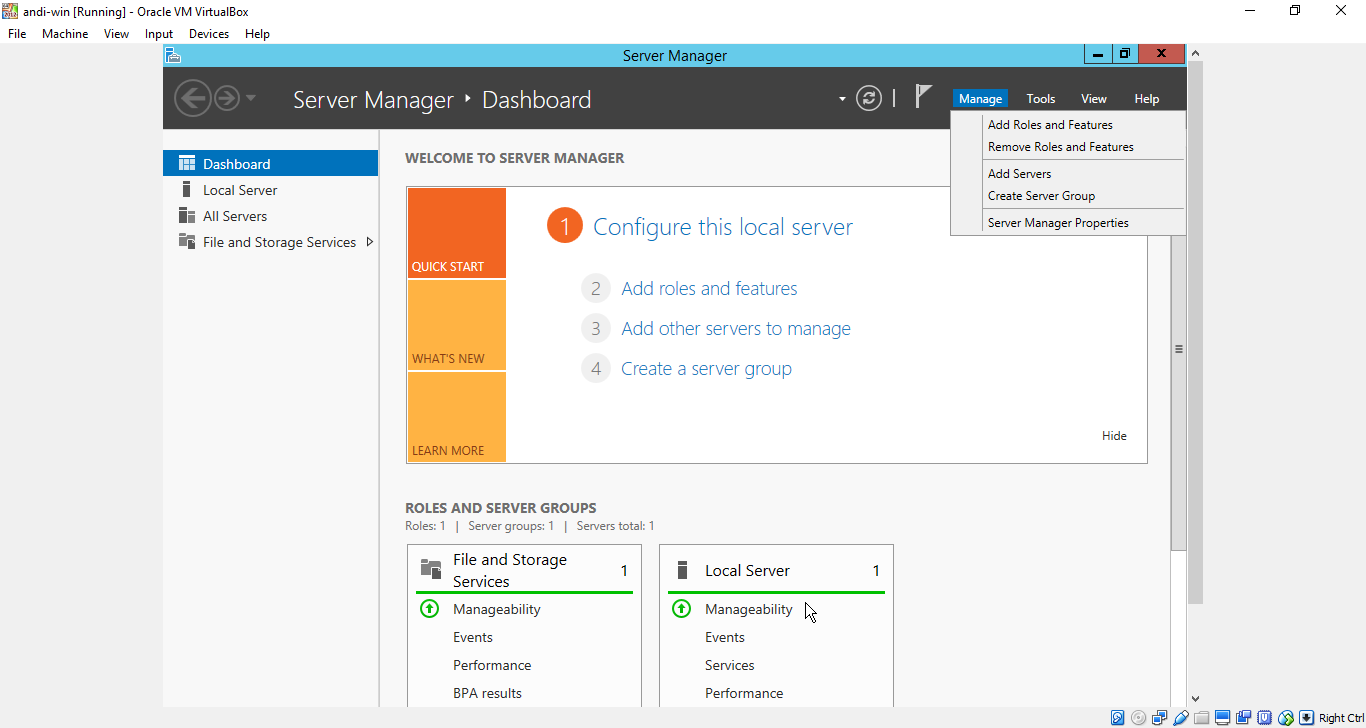Viewport: 1366px width, 728px height.
Task: Click the 'Add other servers to manage' link
Action: 736,329
